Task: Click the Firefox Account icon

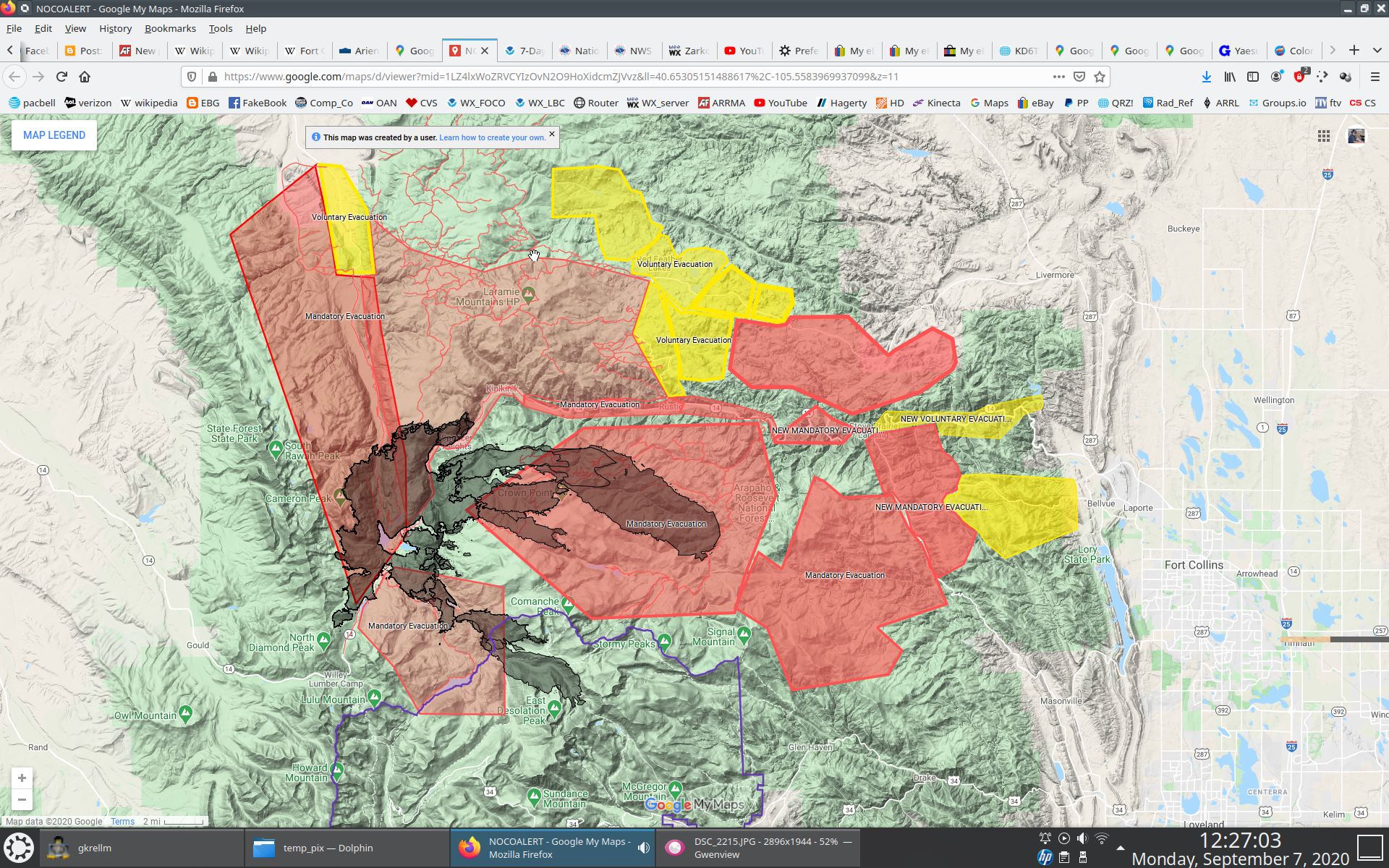Action: pyautogui.click(x=1275, y=76)
